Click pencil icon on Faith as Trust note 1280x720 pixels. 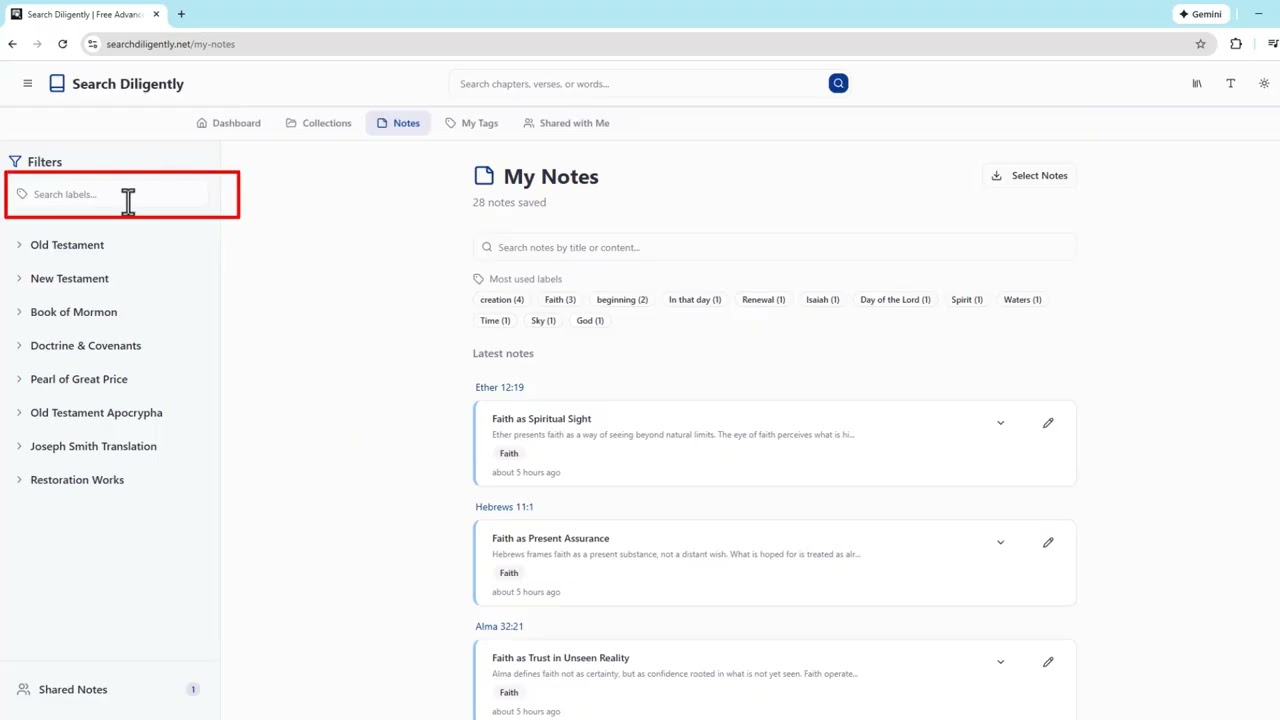pos(1048,662)
